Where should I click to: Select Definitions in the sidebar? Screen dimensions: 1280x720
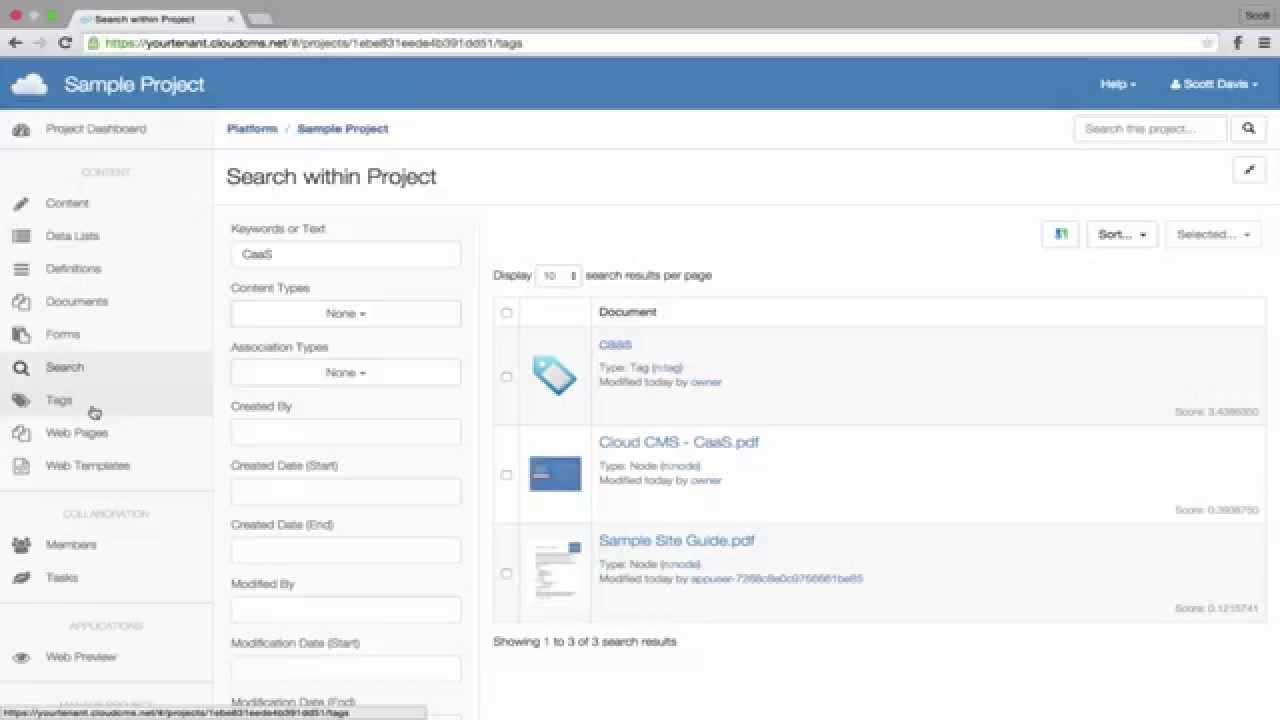point(73,269)
